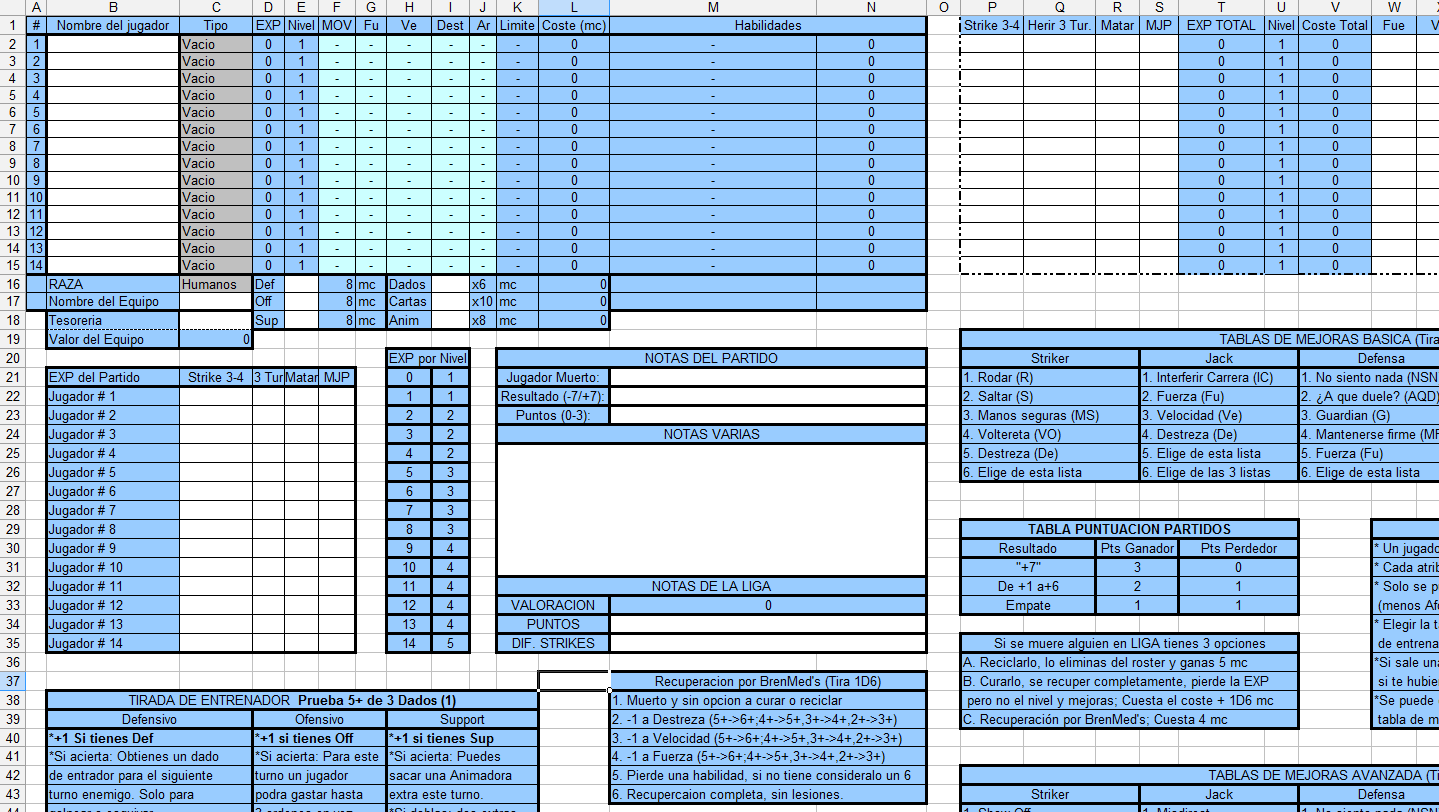Click the name cell for player 1

coord(113,44)
